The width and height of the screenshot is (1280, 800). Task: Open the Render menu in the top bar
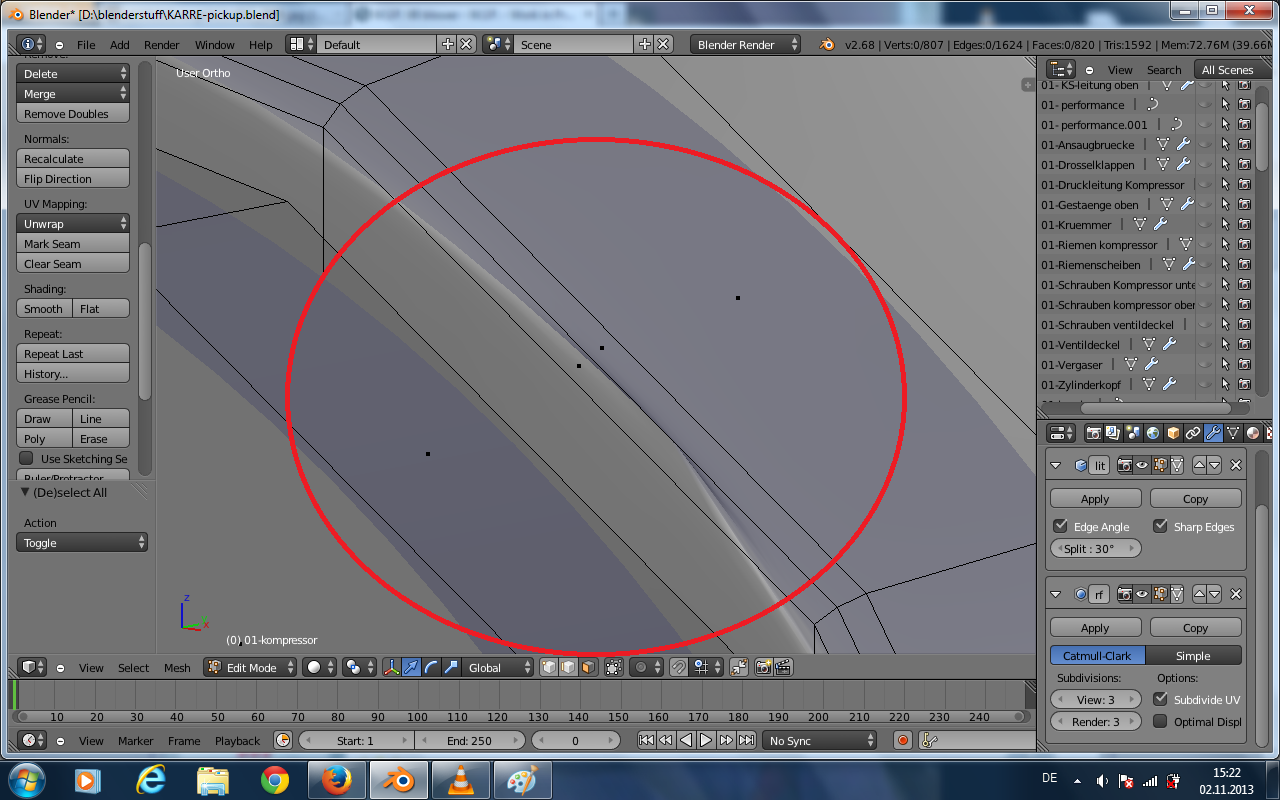162,45
